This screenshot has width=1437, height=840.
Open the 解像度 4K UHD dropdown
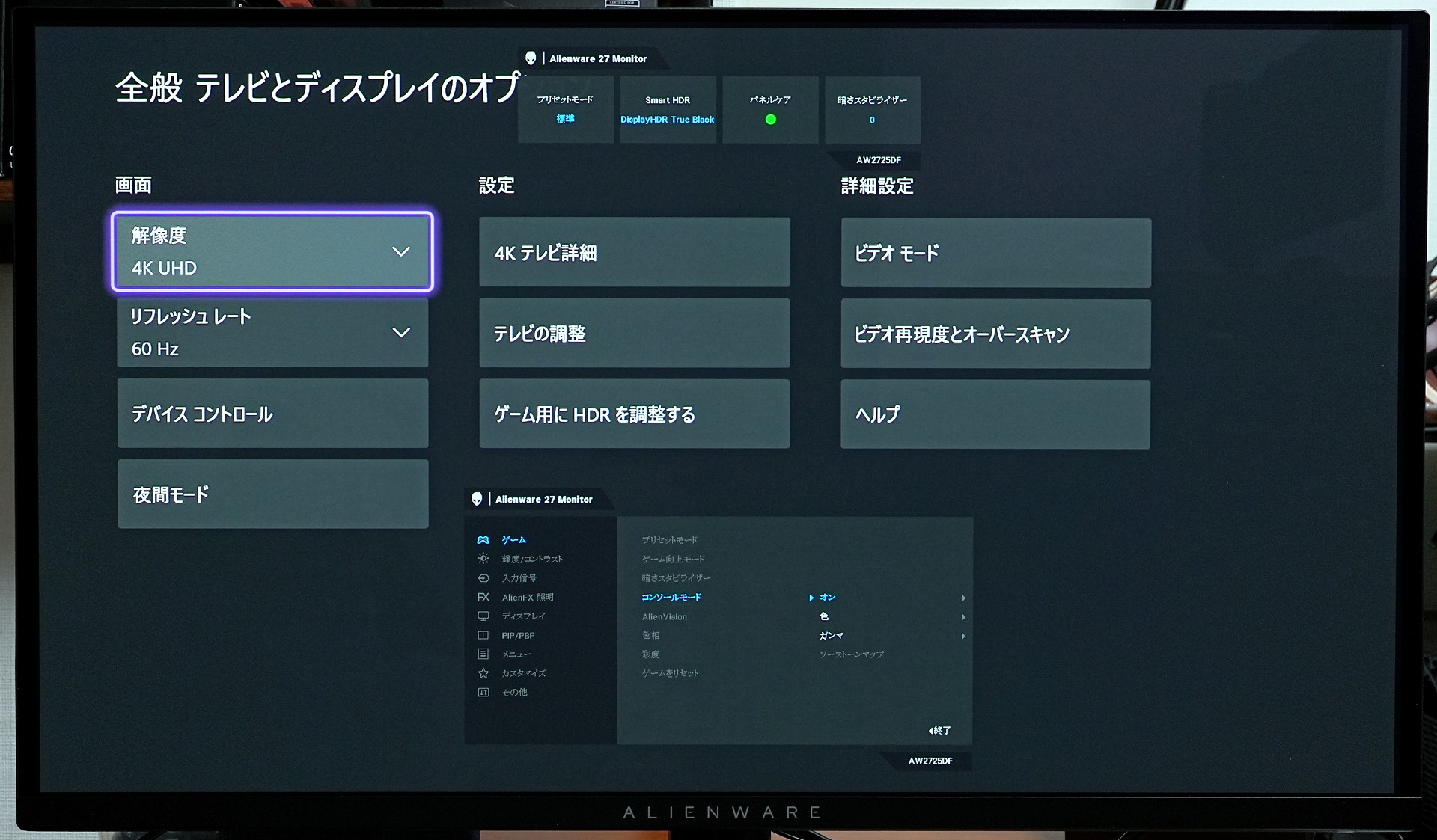click(272, 251)
